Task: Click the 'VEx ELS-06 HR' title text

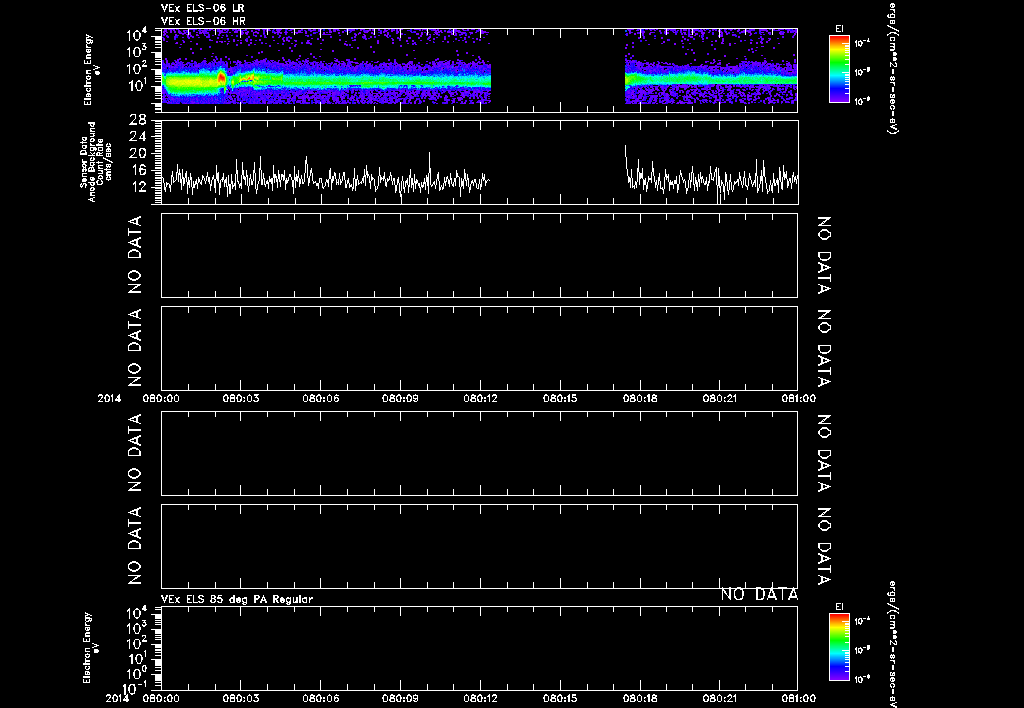Action: (203, 21)
